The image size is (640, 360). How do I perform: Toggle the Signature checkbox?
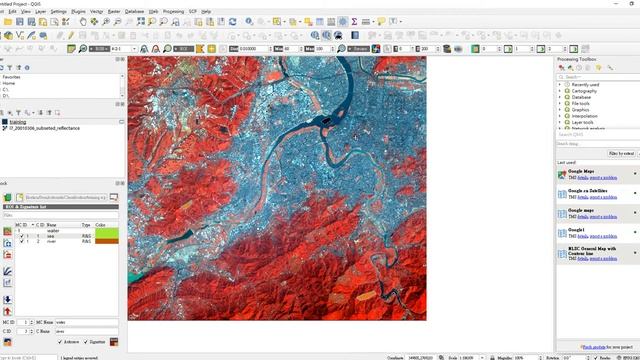point(86,342)
